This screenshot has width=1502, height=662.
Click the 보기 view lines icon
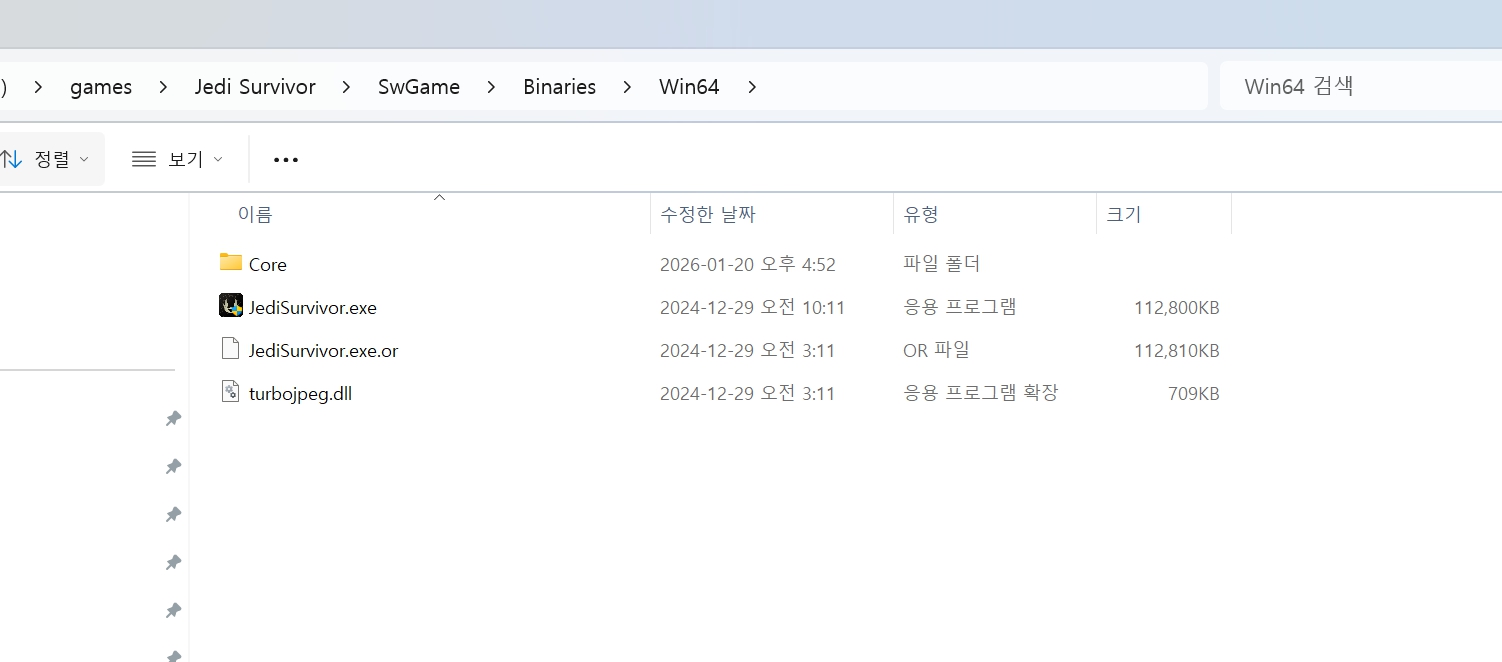(x=144, y=159)
